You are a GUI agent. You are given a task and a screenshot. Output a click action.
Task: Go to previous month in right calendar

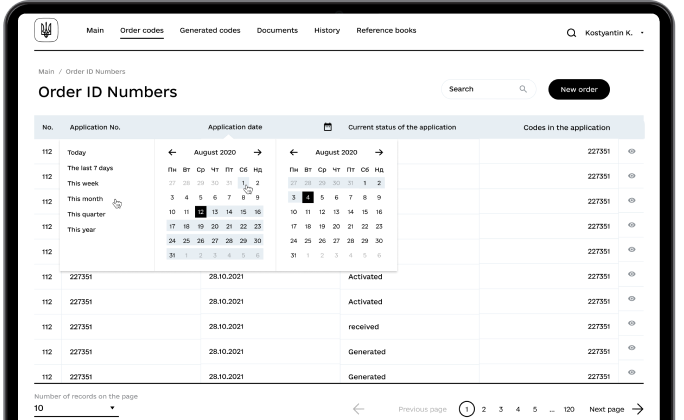(294, 152)
